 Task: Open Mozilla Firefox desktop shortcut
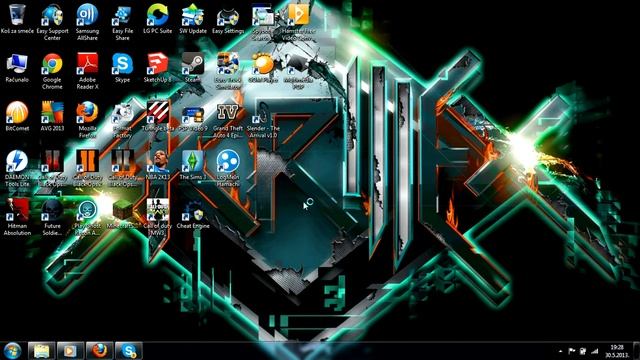pyautogui.click(x=87, y=120)
